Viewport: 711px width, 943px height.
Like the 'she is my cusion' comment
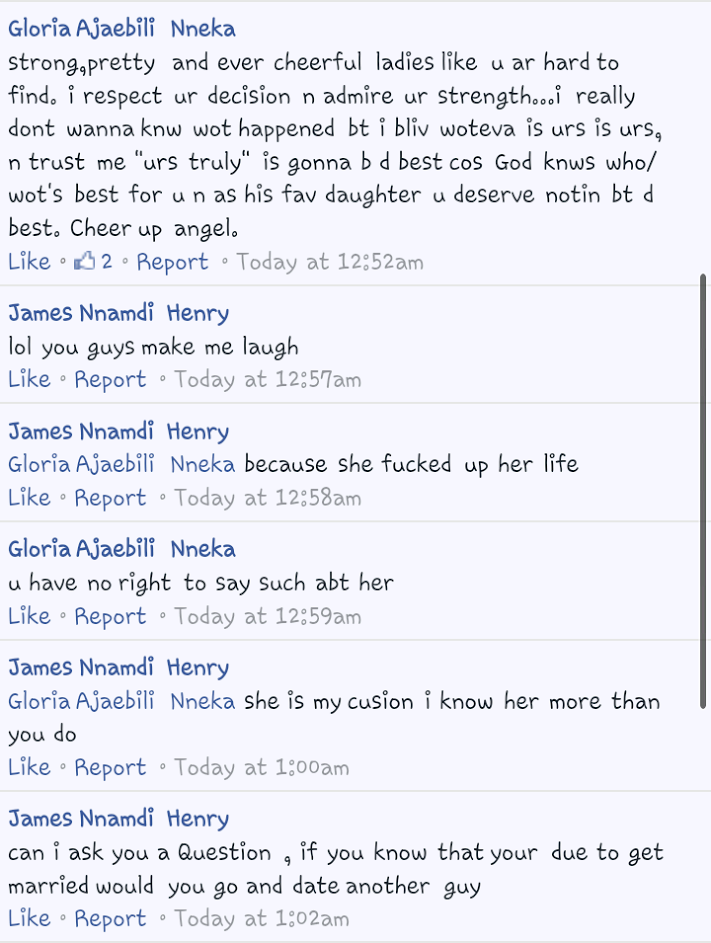coord(29,767)
